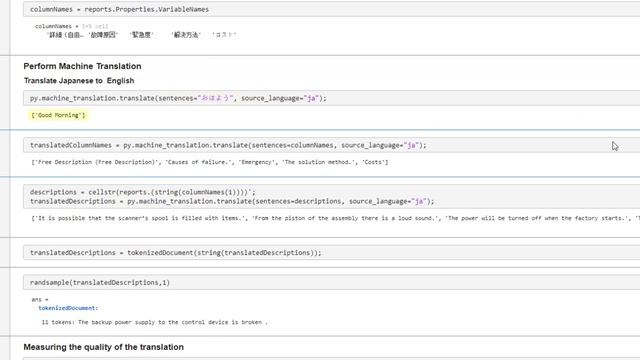Click the translatedDescriptions translate code line
Screen dimensions: 640x360
coord(232,201)
